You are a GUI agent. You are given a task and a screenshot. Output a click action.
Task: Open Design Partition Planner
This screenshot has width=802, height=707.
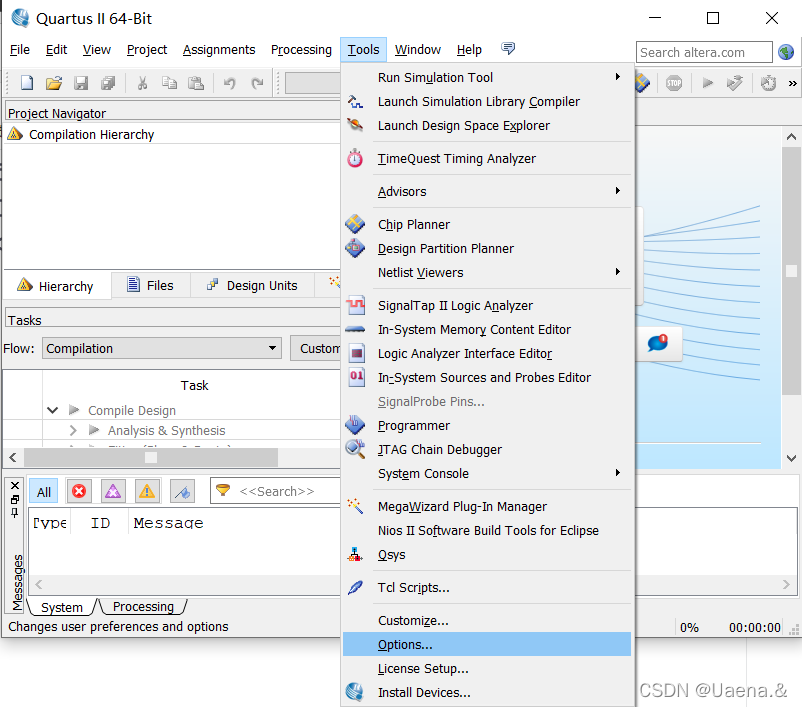coord(486,249)
